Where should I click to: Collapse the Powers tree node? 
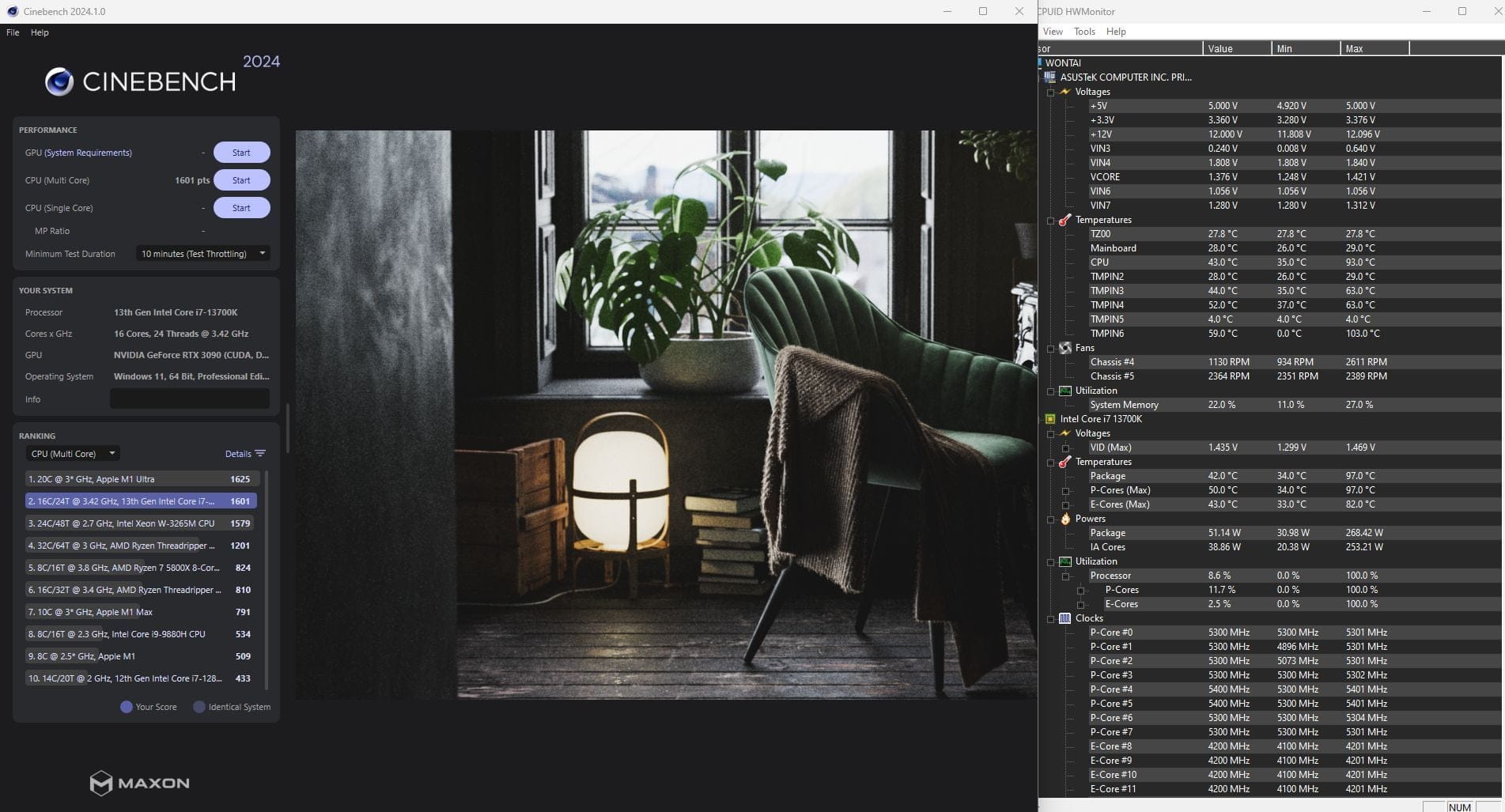click(1050, 519)
